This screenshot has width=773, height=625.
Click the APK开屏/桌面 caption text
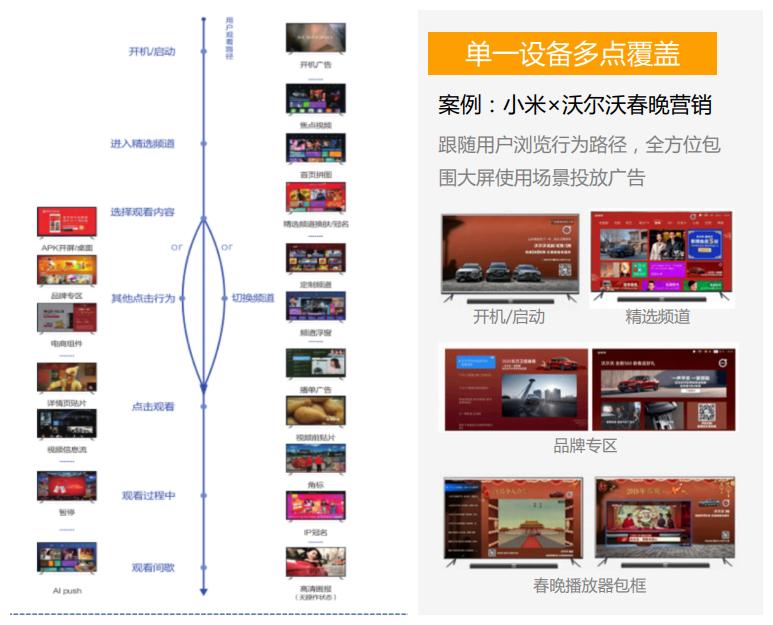click(67, 247)
